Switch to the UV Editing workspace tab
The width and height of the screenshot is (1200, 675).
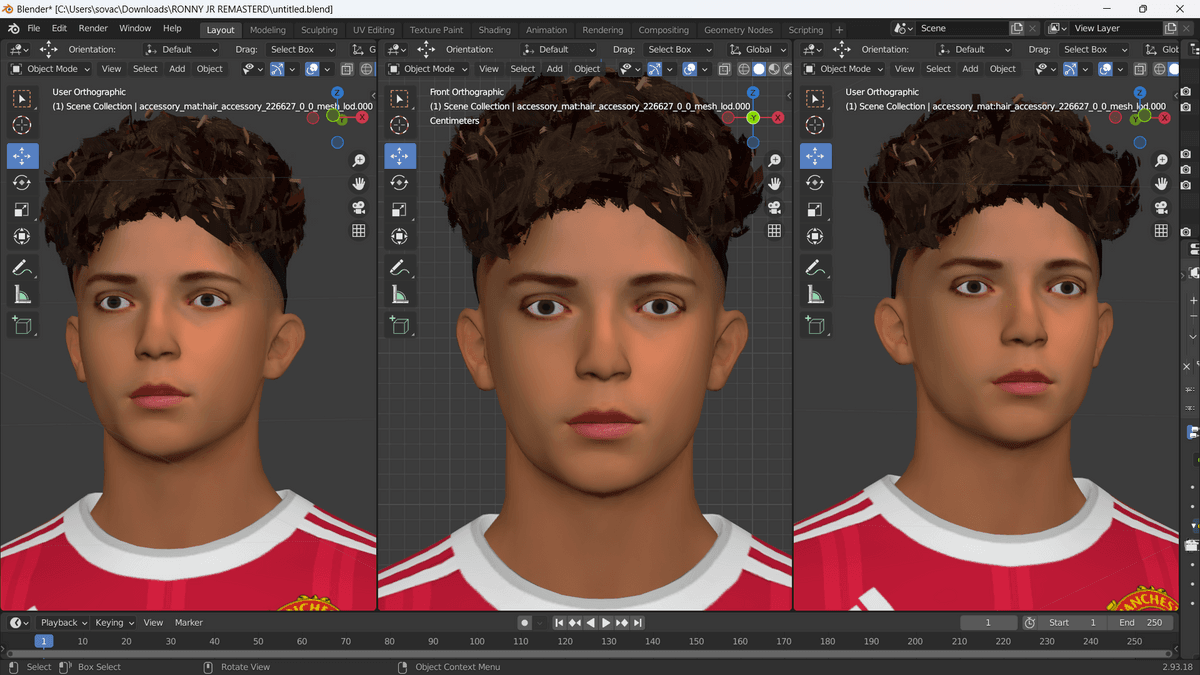[x=374, y=30]
